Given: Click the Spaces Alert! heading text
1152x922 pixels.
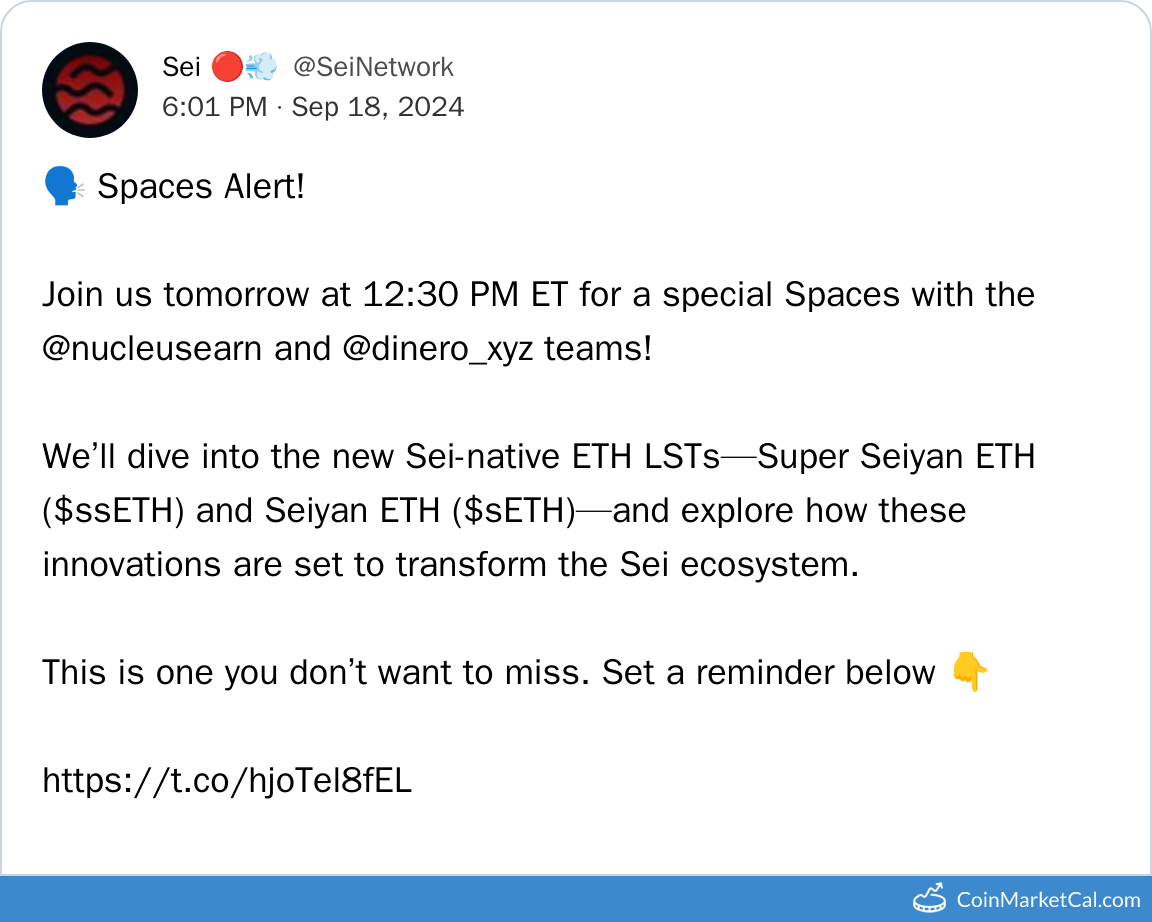Looking at the screenshot, I should point(201,187).
